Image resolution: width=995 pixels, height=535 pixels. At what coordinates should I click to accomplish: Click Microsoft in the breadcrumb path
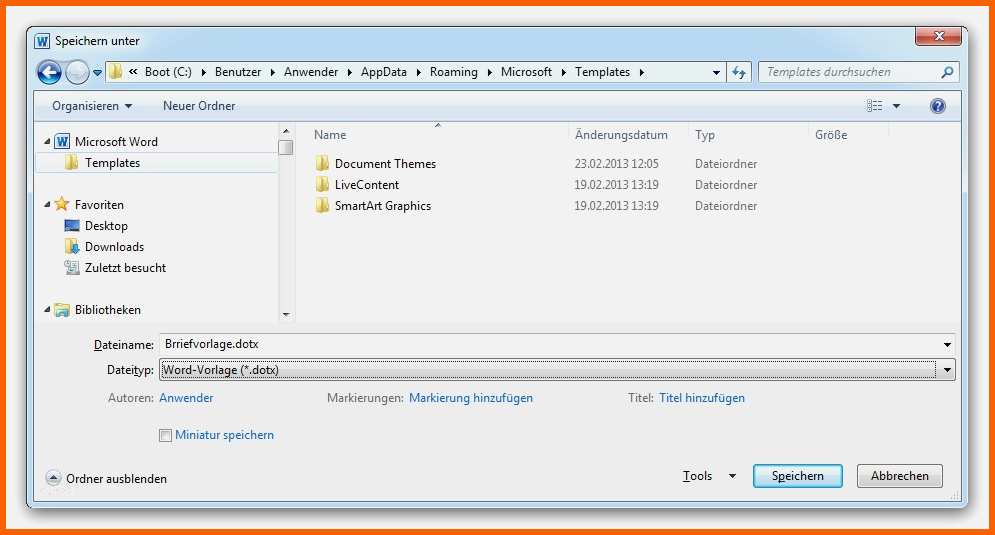pyautogui.click(x=527, y=72)
